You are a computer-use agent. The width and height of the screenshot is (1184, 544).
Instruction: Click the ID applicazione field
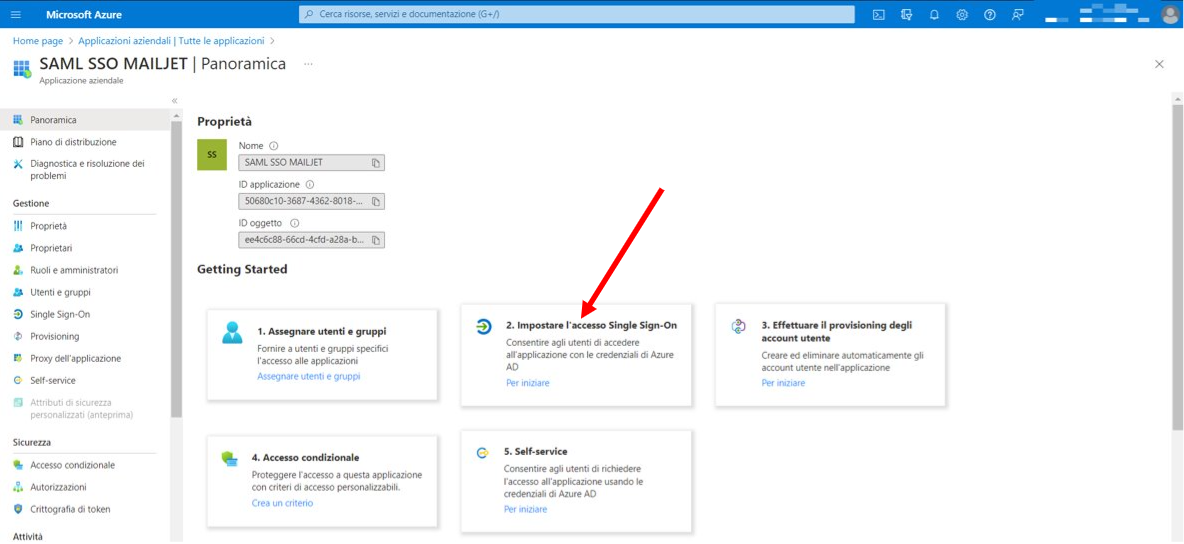[x=311, y=201]
